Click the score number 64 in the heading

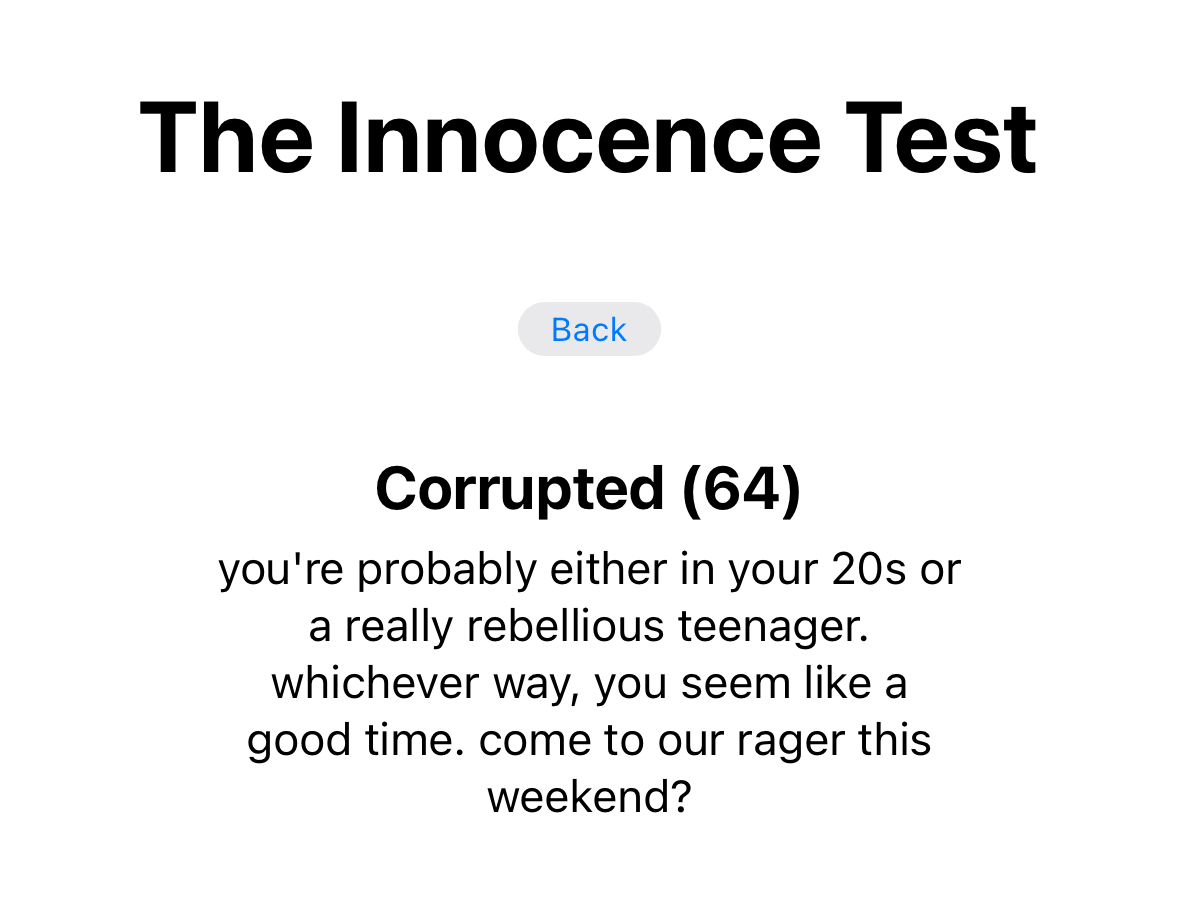pyautogui.click(x=740, y=489)
